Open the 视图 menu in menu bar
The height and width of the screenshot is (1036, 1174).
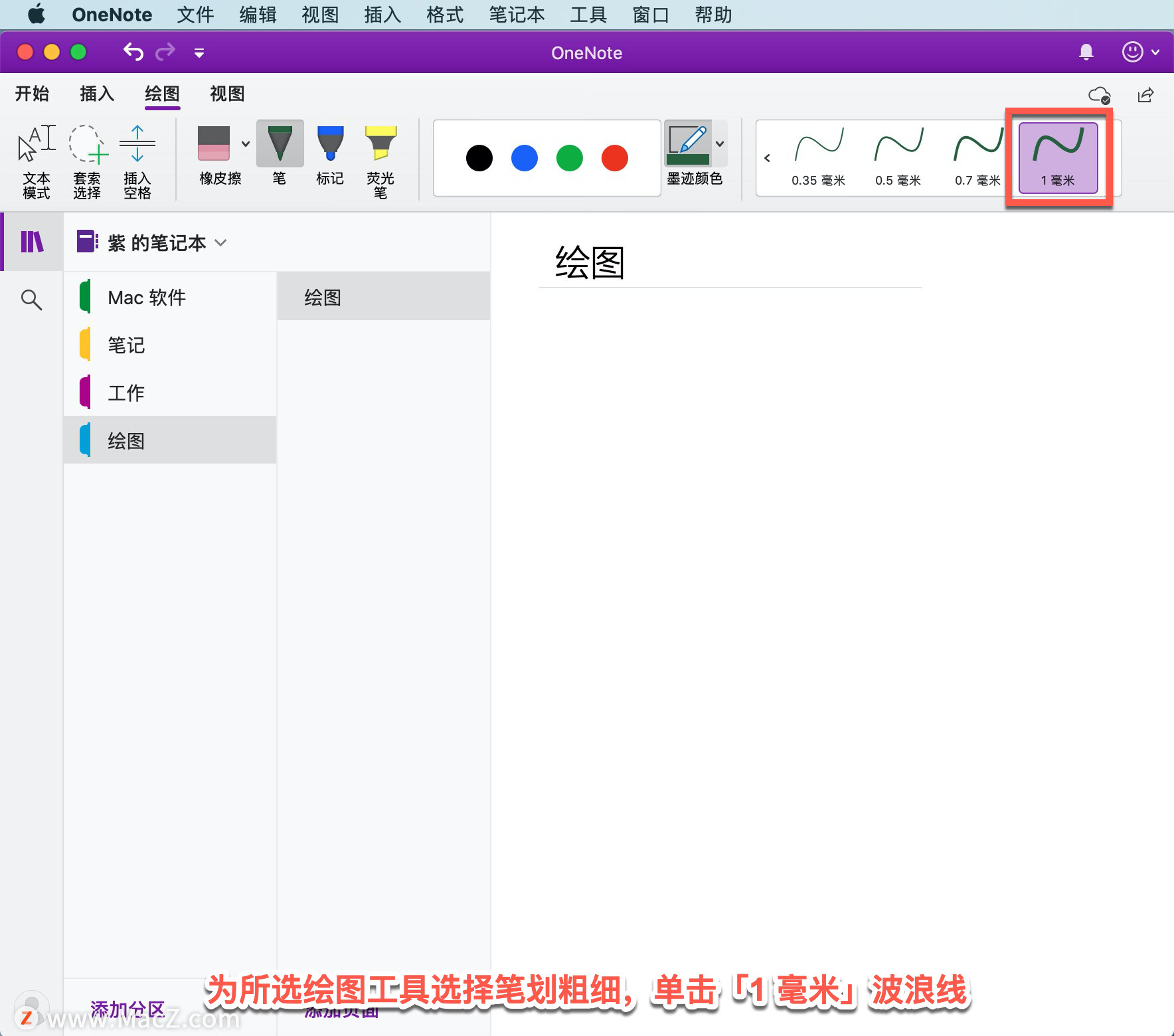(x=320, y=15)
